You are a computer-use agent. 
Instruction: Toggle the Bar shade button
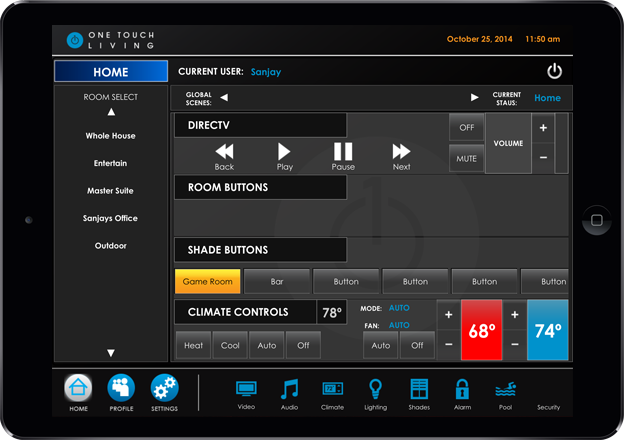pos(277,281)
